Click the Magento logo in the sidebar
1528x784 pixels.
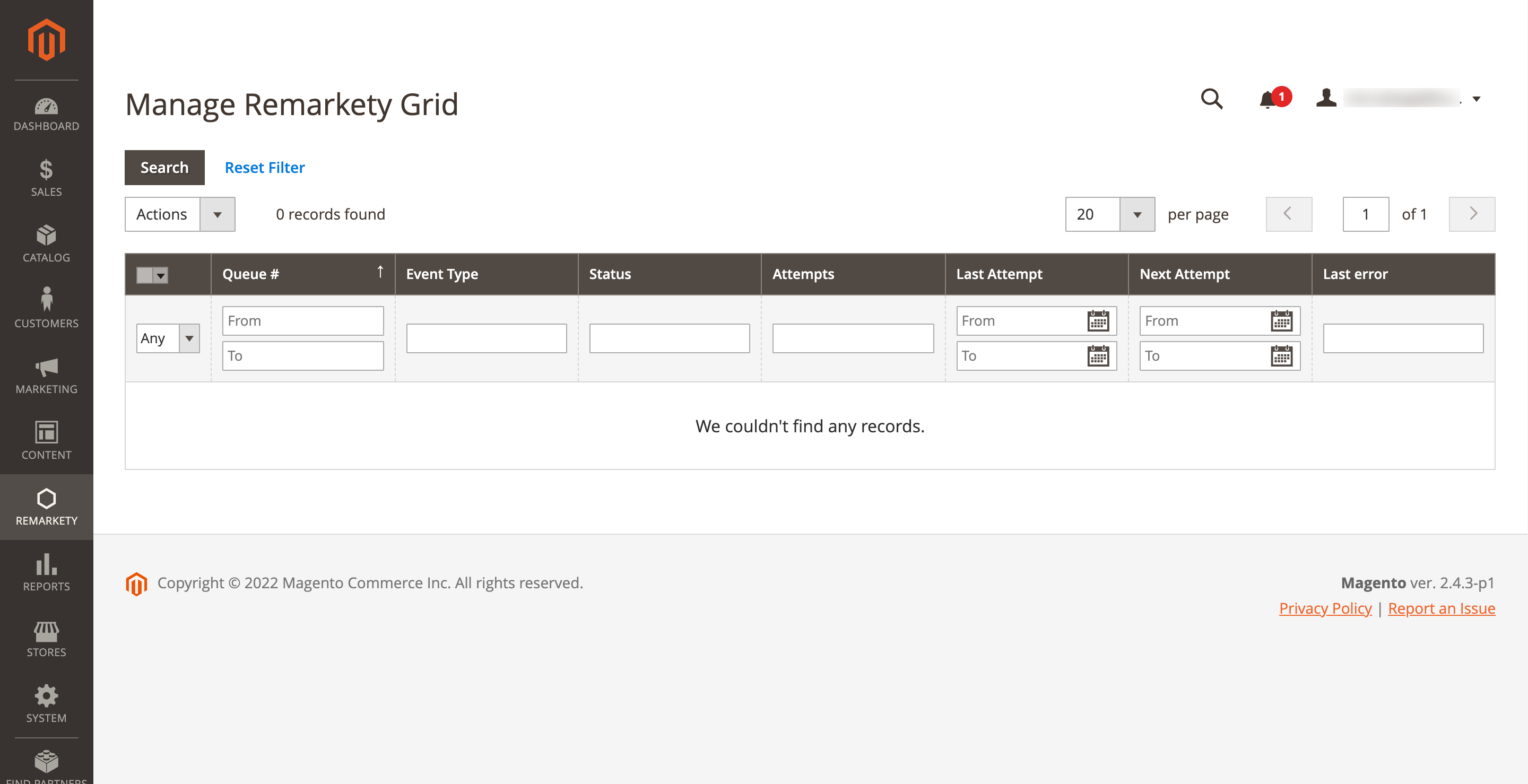[x=46, y=39]
